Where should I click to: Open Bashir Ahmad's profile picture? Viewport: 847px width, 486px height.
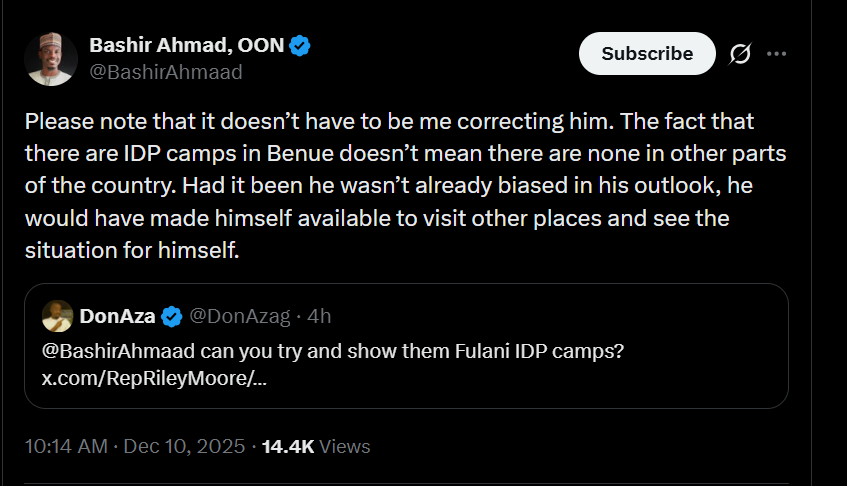[52, 58]
